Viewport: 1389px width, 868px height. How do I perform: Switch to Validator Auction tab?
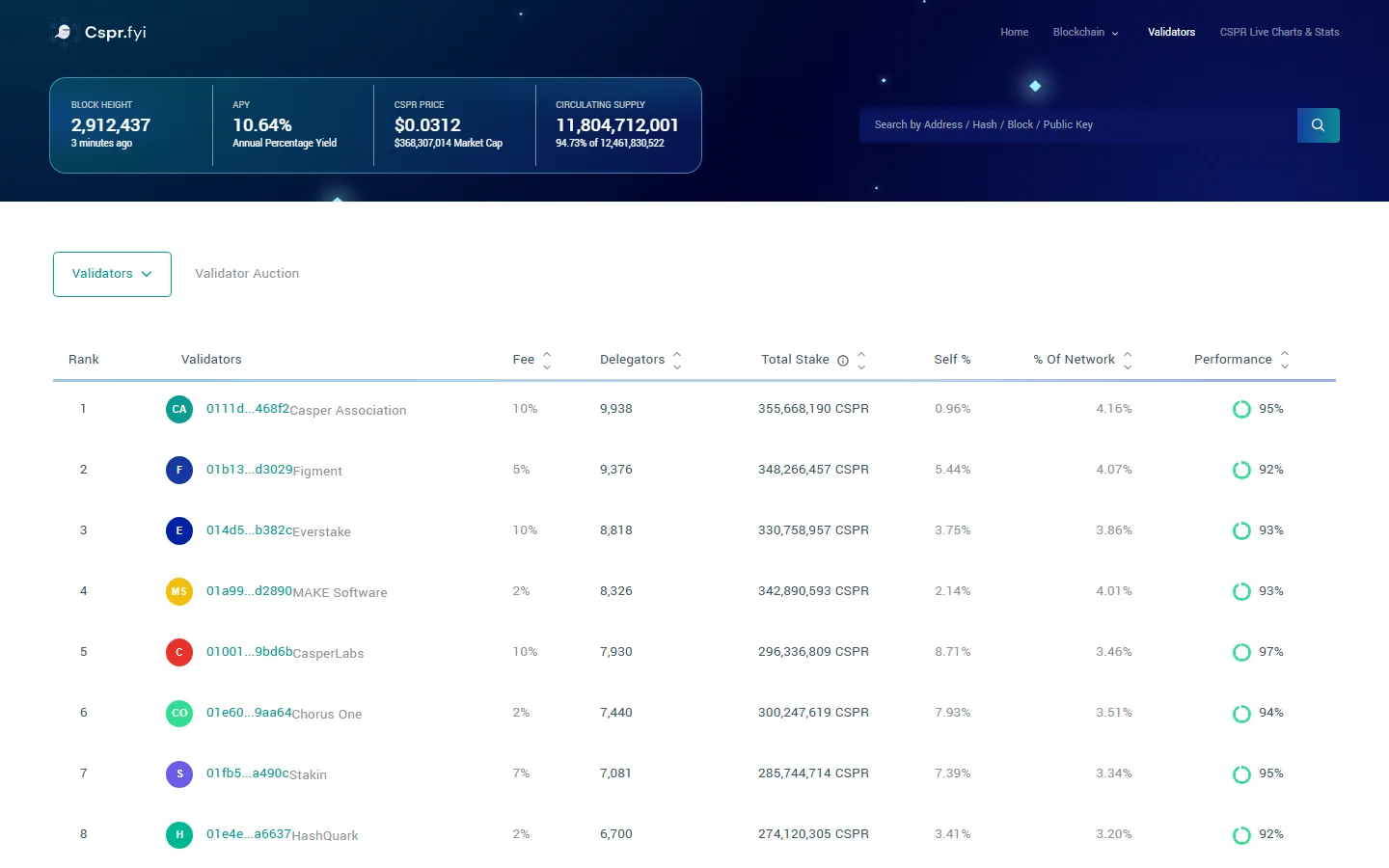247,274
